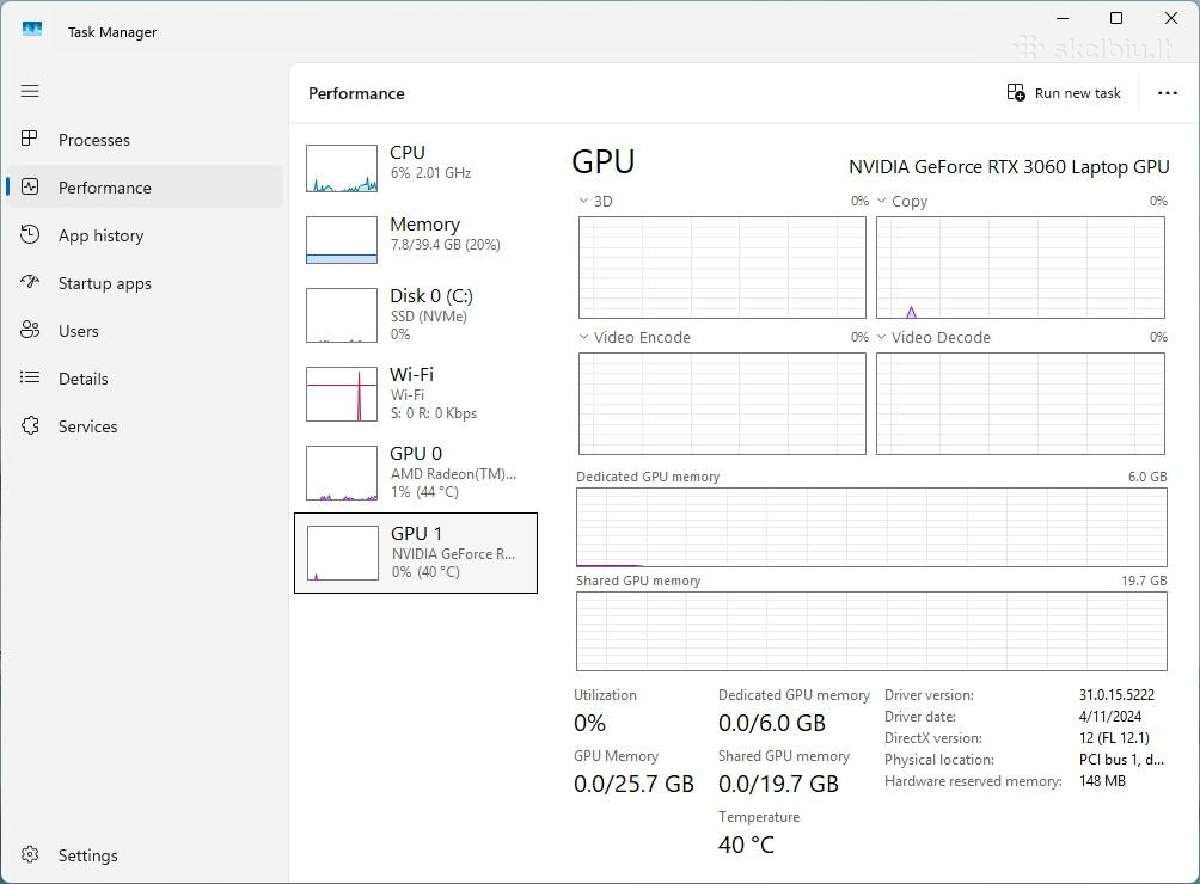Click the large GPU heading
The width and height of the screenshot is (1200, 884).
(603, 162)
